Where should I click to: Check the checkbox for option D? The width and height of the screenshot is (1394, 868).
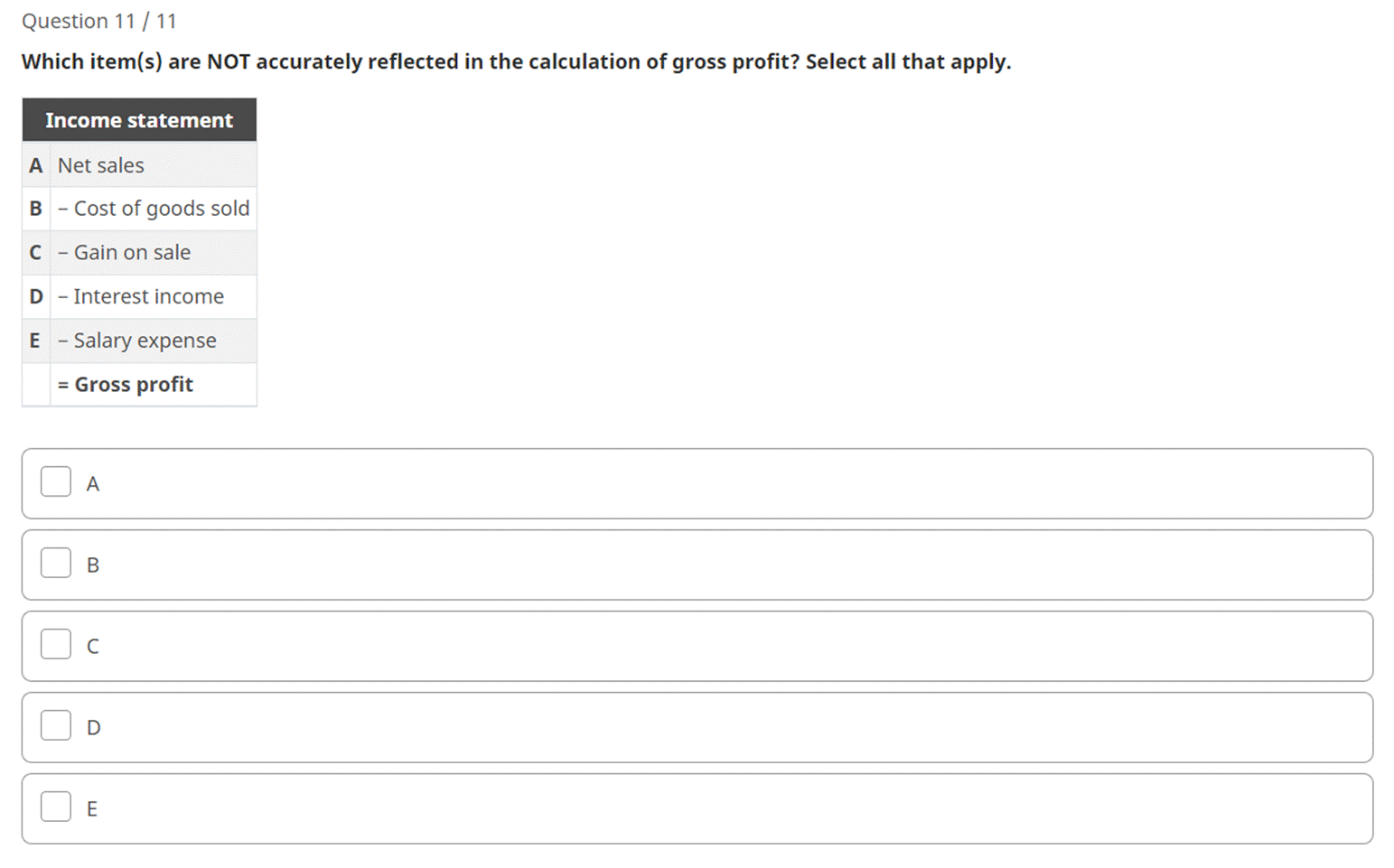pyautogui.click(x=55, y=726)
